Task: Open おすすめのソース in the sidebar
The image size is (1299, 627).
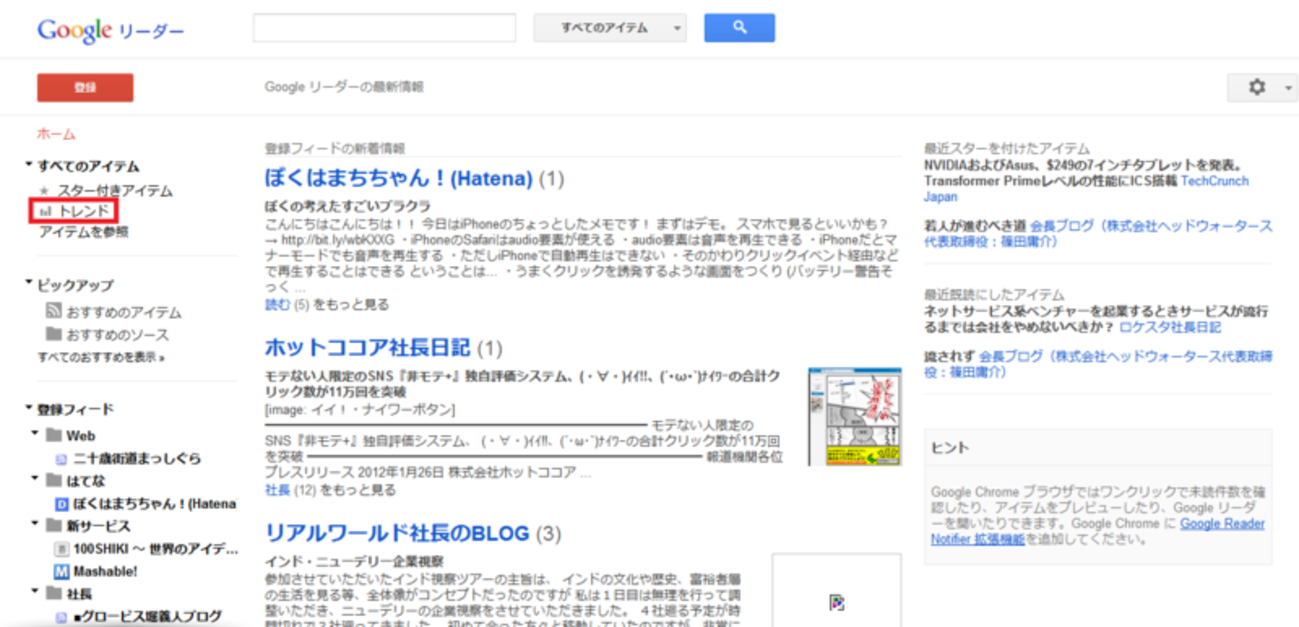Action: tap(118, 334)
